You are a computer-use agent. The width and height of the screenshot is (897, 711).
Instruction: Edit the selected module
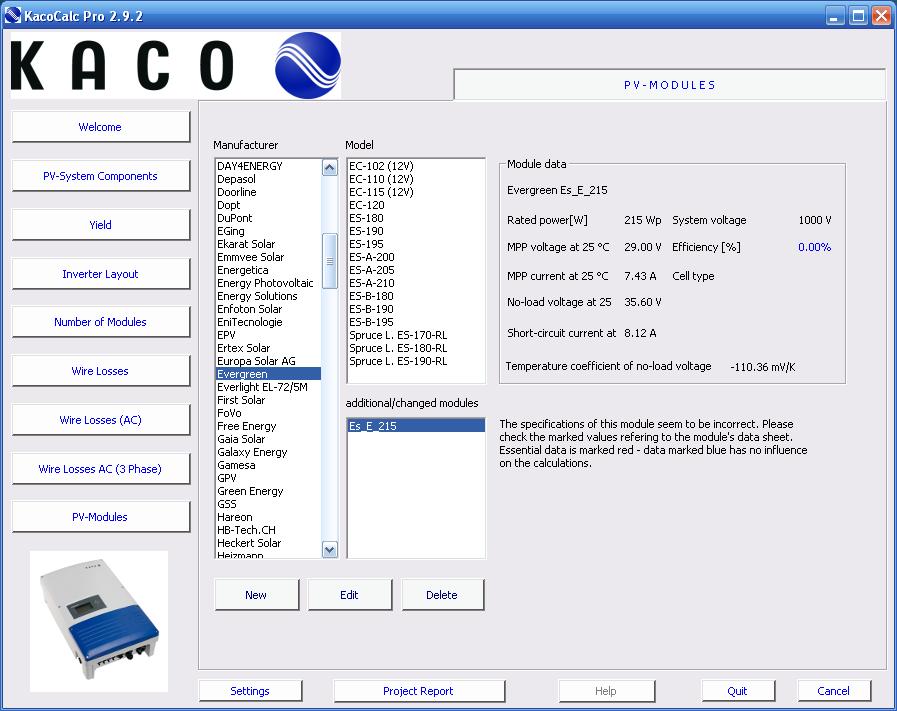pos(350,595)
